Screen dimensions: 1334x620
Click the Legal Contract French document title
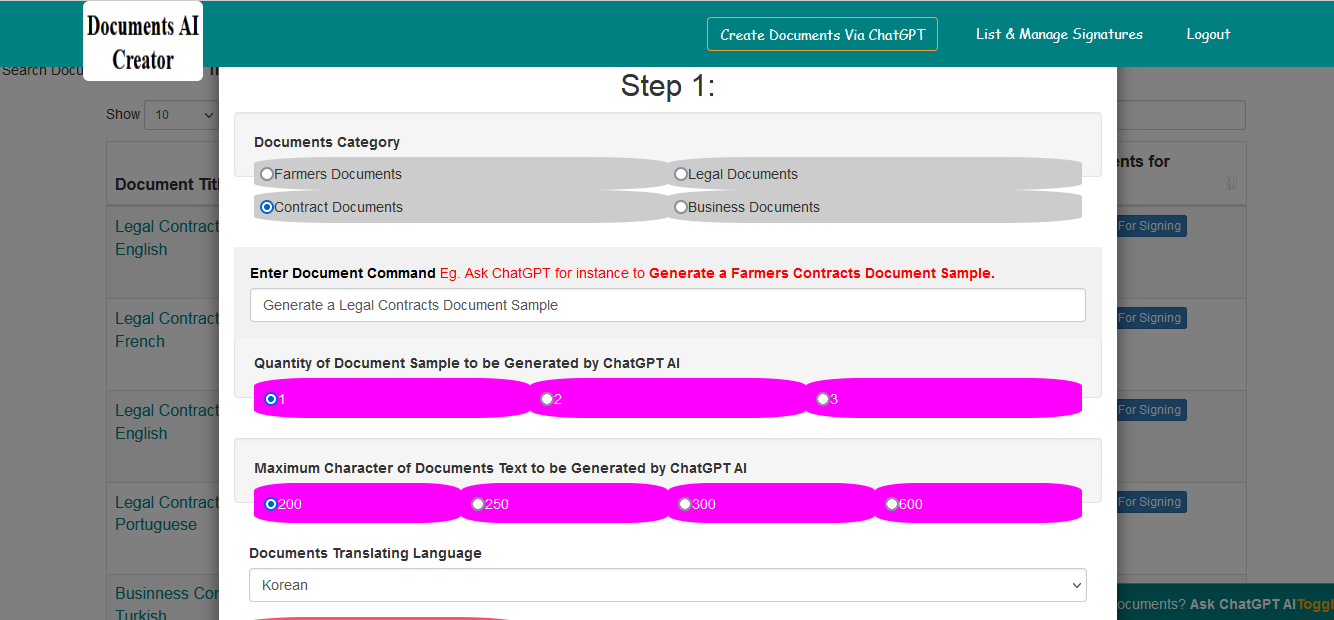point(166,329)
